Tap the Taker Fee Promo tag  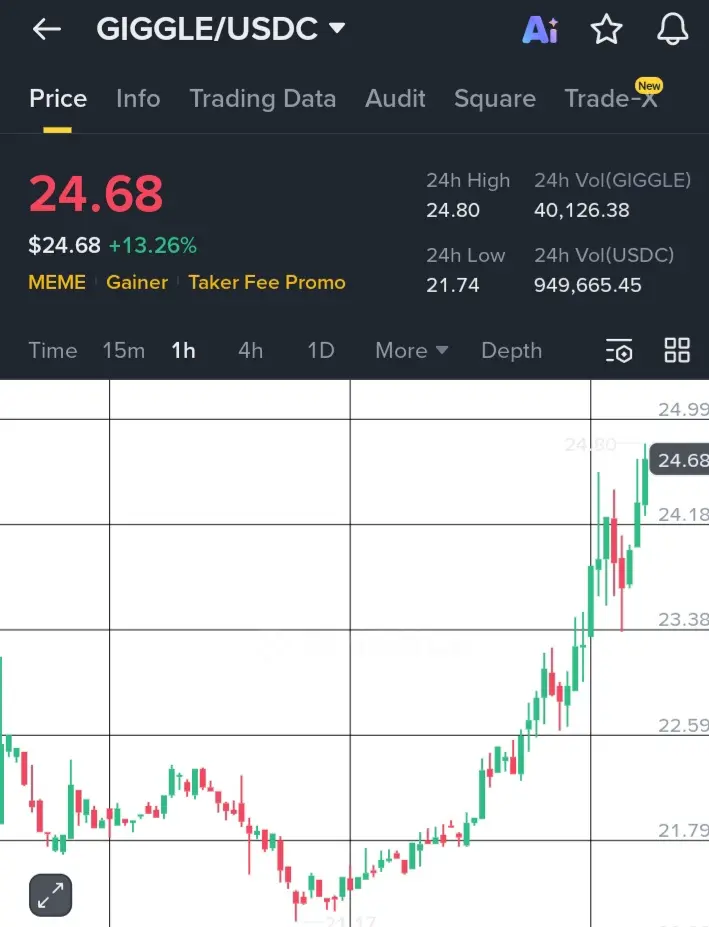pos(267,282)
